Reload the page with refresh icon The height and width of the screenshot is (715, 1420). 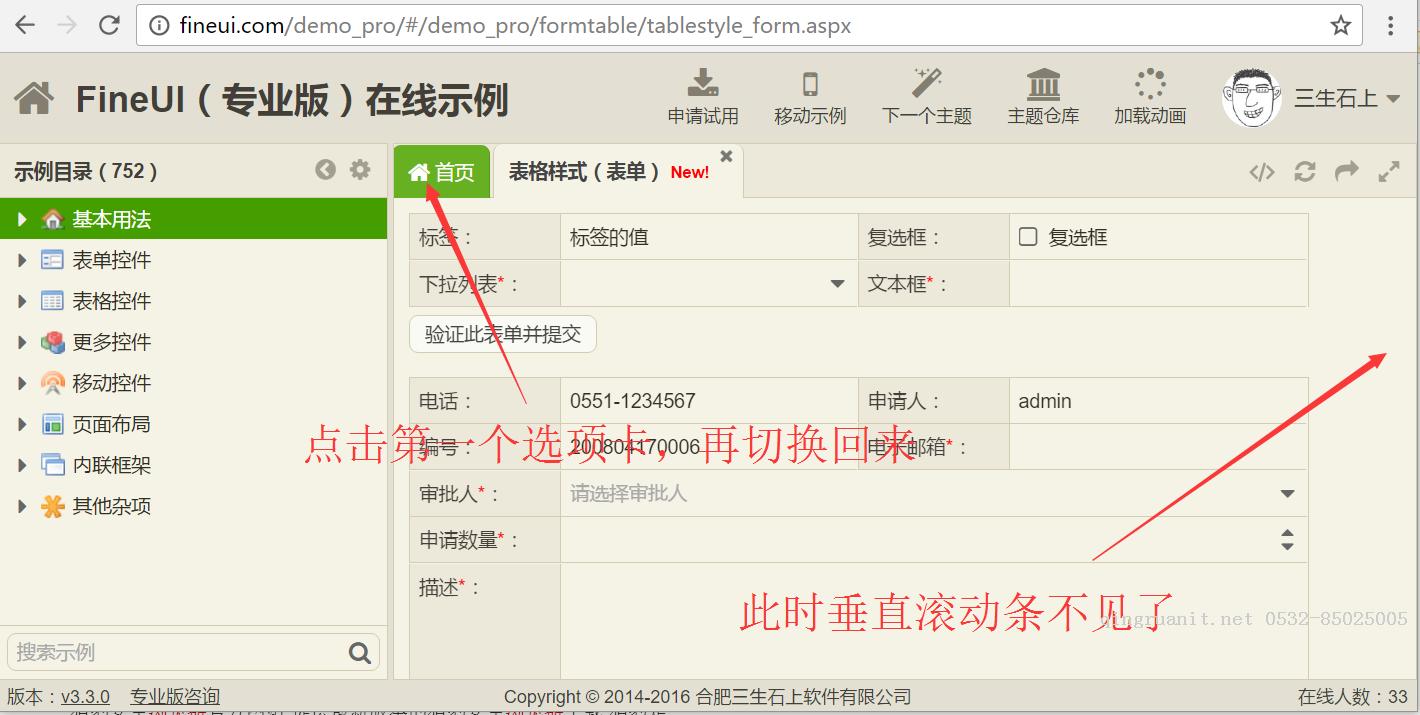[110, 26]
